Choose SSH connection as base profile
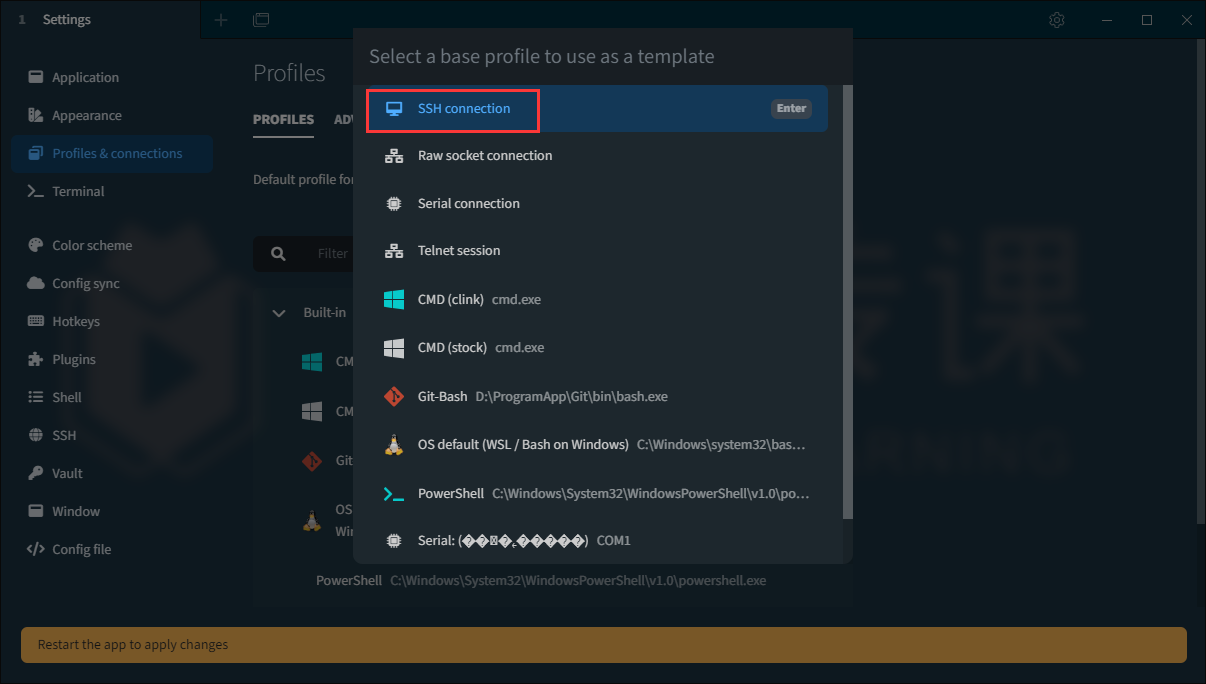 pyautogui.click(x=597, y=108)
